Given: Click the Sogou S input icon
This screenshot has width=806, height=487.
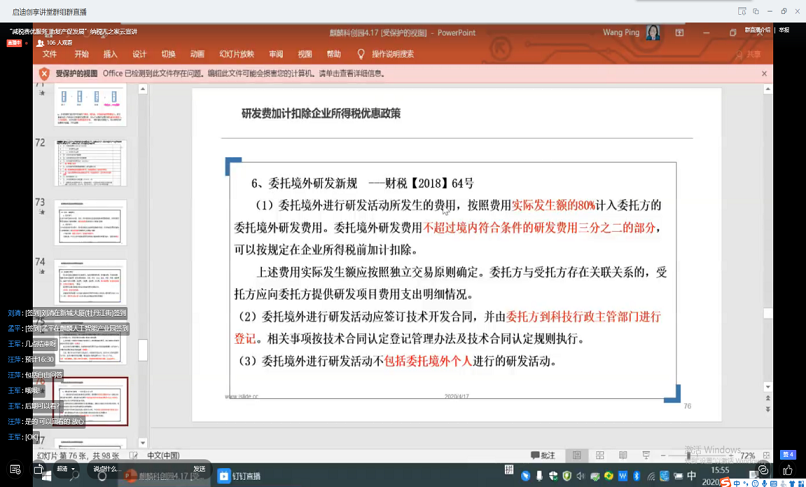Looking at the screenshot, I should 725,482.
